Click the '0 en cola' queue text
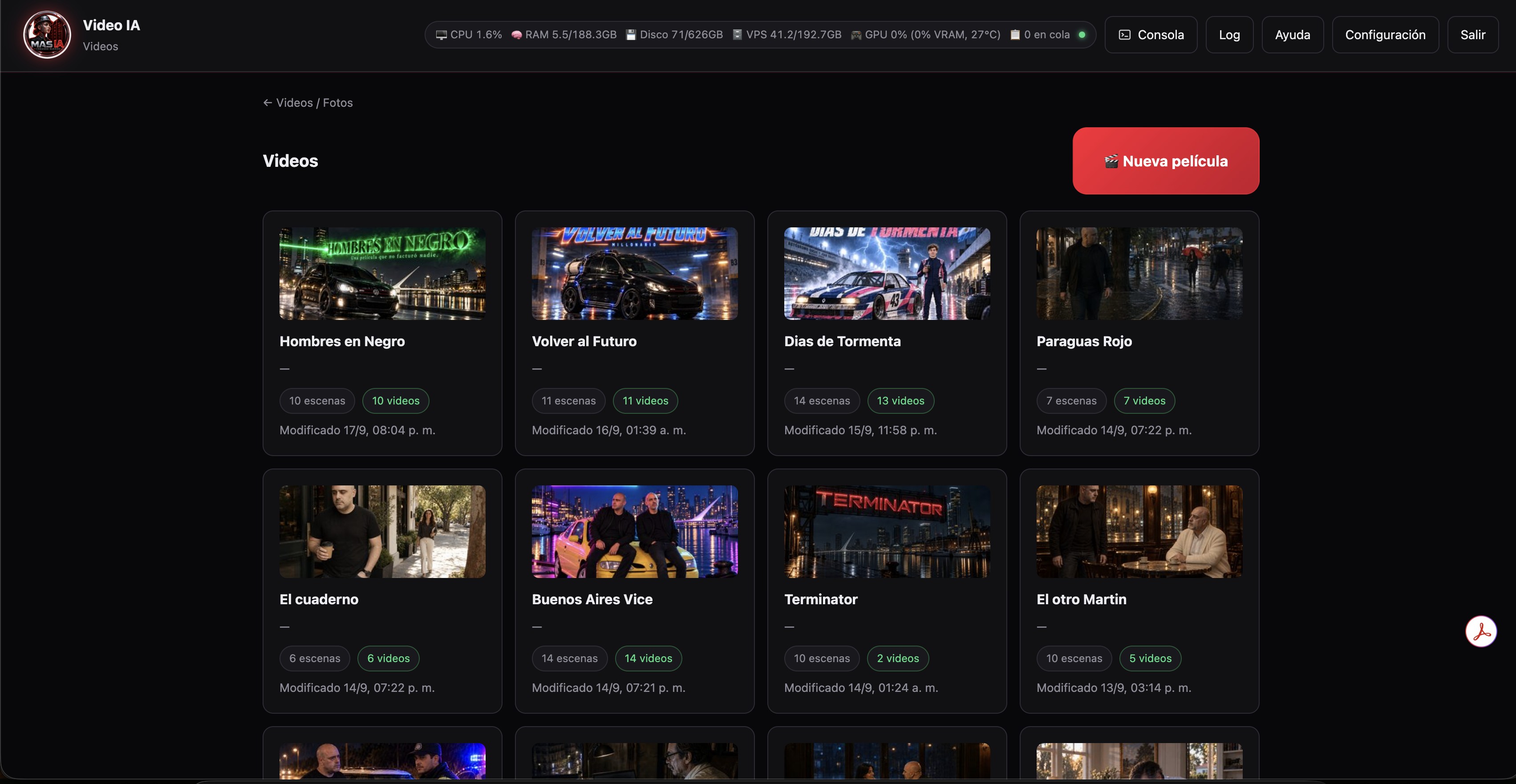 (x=1046, y=35)
